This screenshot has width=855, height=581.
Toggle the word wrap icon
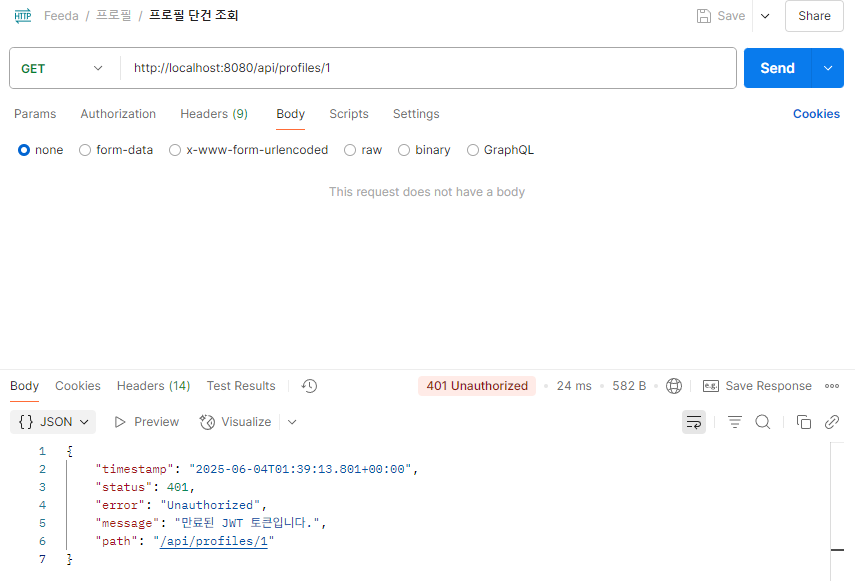click(694, 422)
